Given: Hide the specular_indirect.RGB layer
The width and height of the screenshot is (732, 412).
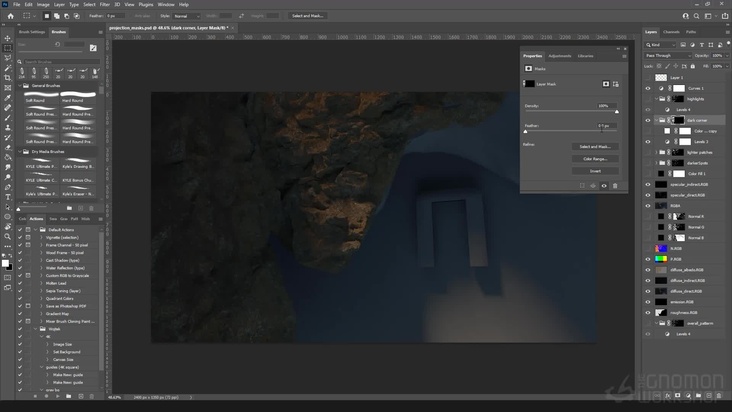Looking at the screenshot, I should coord(648,184).
